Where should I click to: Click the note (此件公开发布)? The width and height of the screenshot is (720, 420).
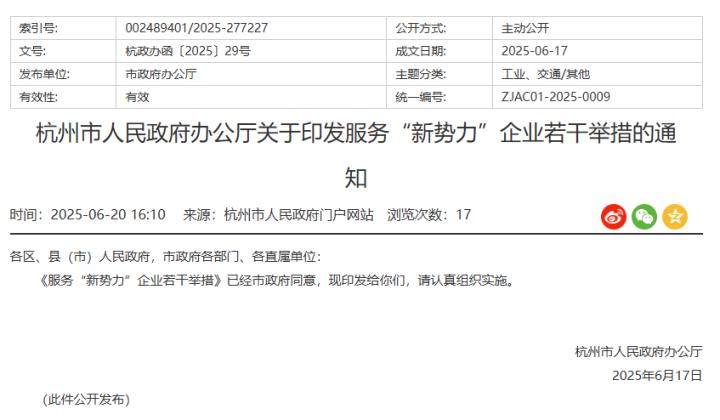(x=86, y=399)
